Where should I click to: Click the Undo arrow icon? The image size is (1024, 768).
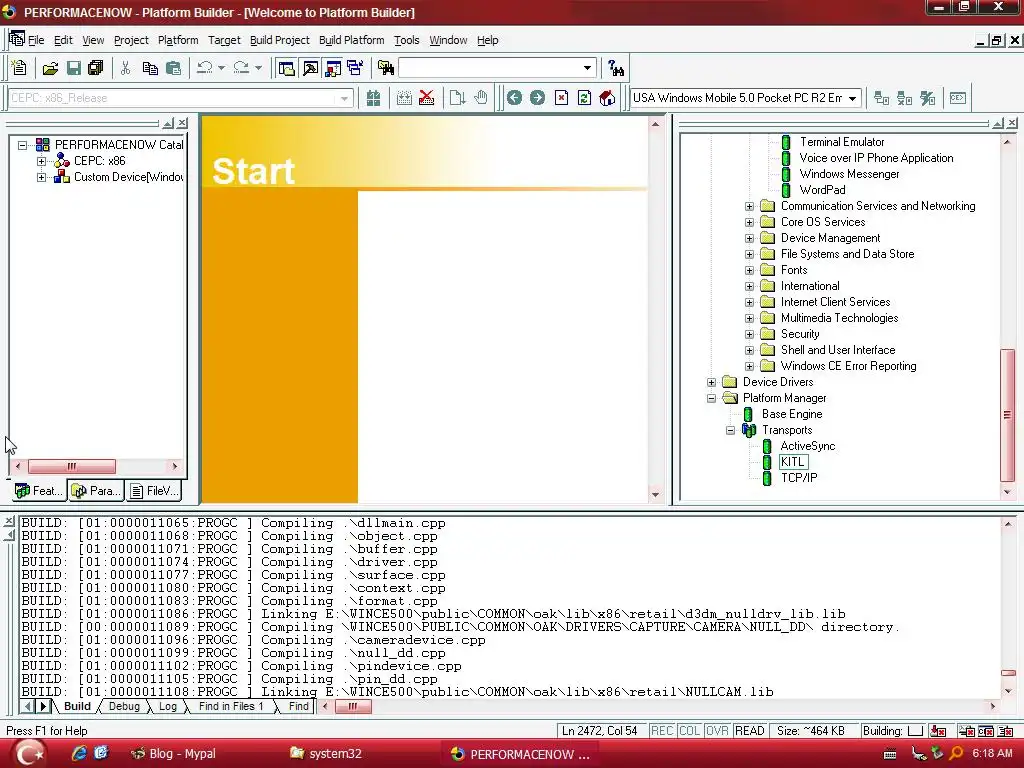(204, 68)
